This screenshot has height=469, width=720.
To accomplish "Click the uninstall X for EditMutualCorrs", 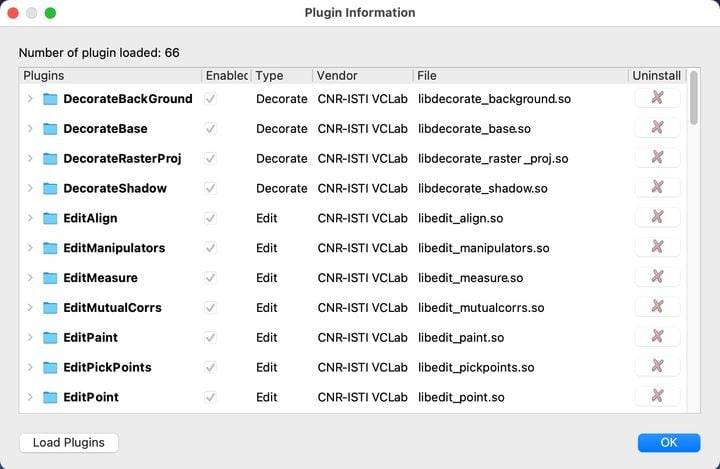I will click(657, 307).
